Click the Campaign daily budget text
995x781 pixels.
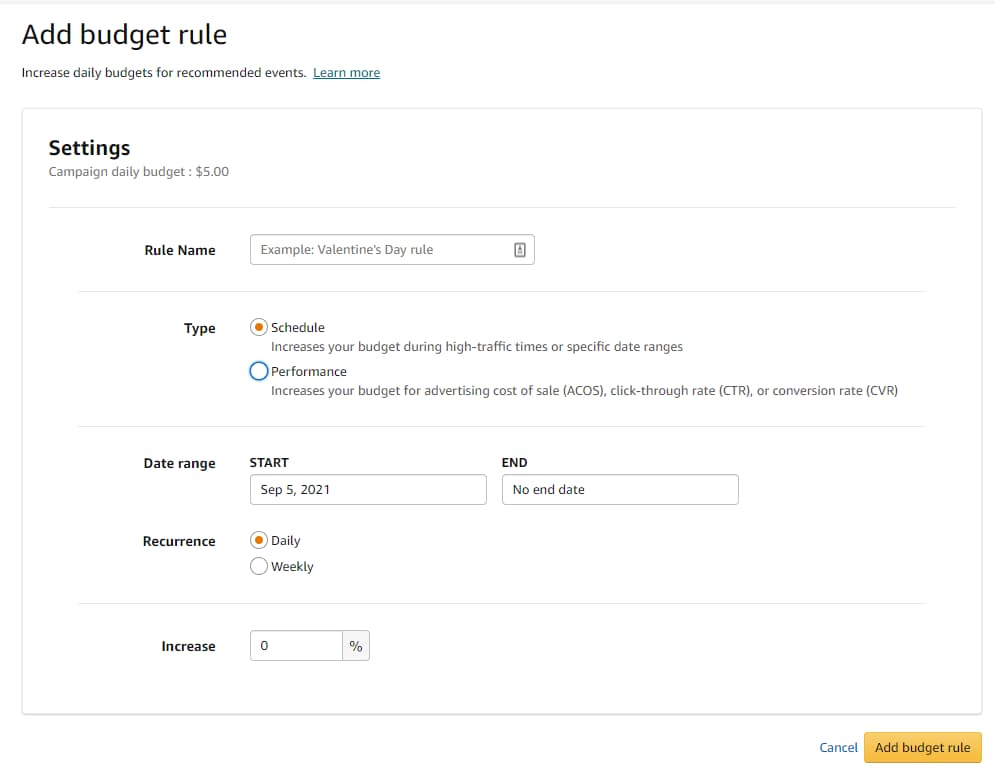coord(138,172)
